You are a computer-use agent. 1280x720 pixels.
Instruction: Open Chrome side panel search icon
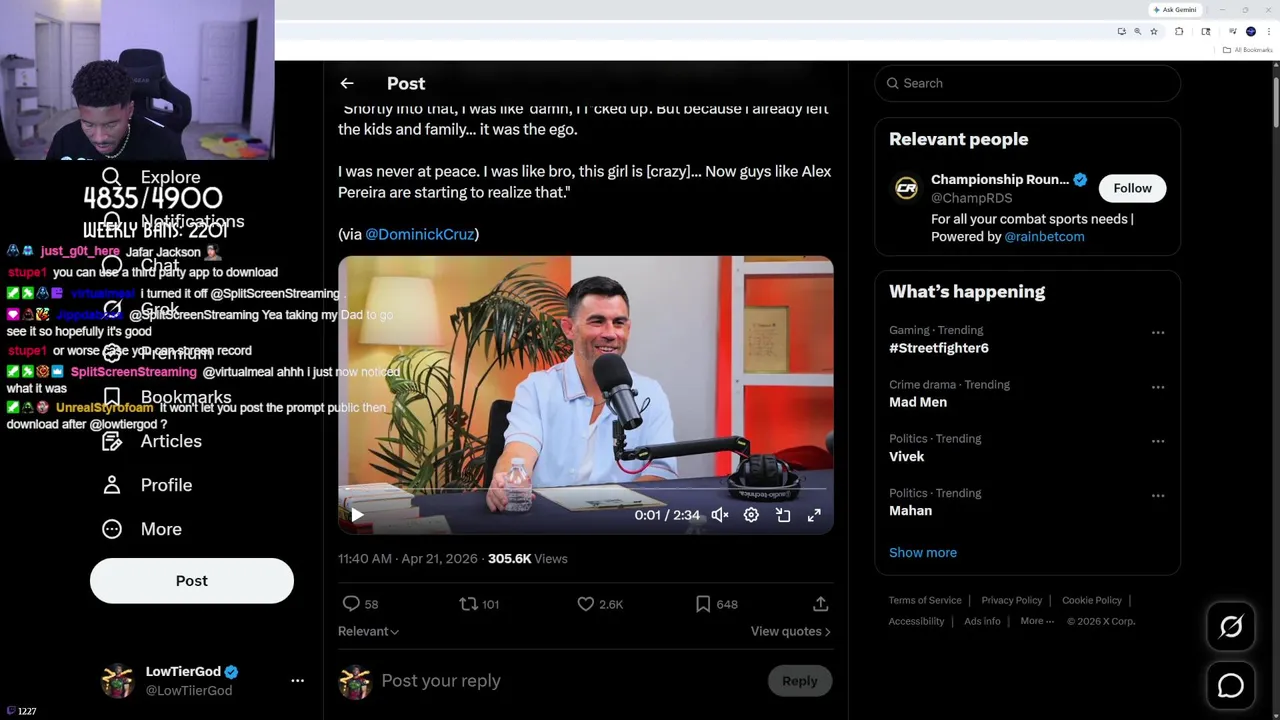coord(1206,32)
